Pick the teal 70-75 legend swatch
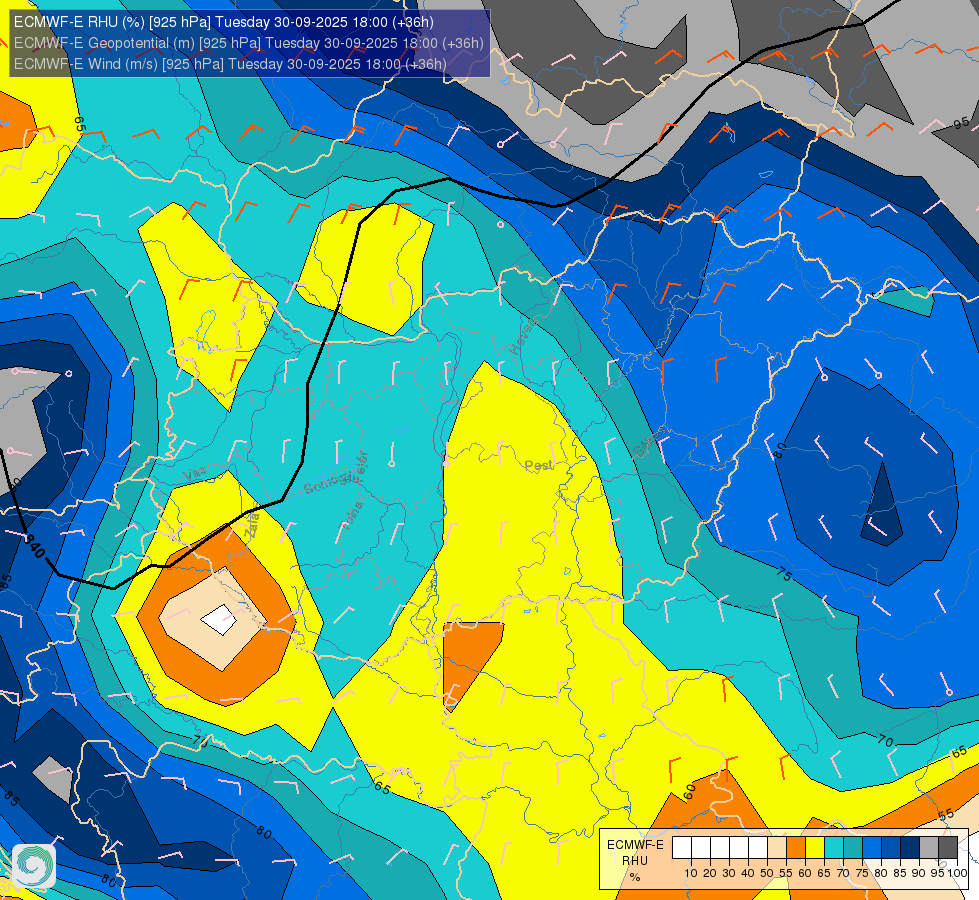979x900 pixels. point(853,848)
